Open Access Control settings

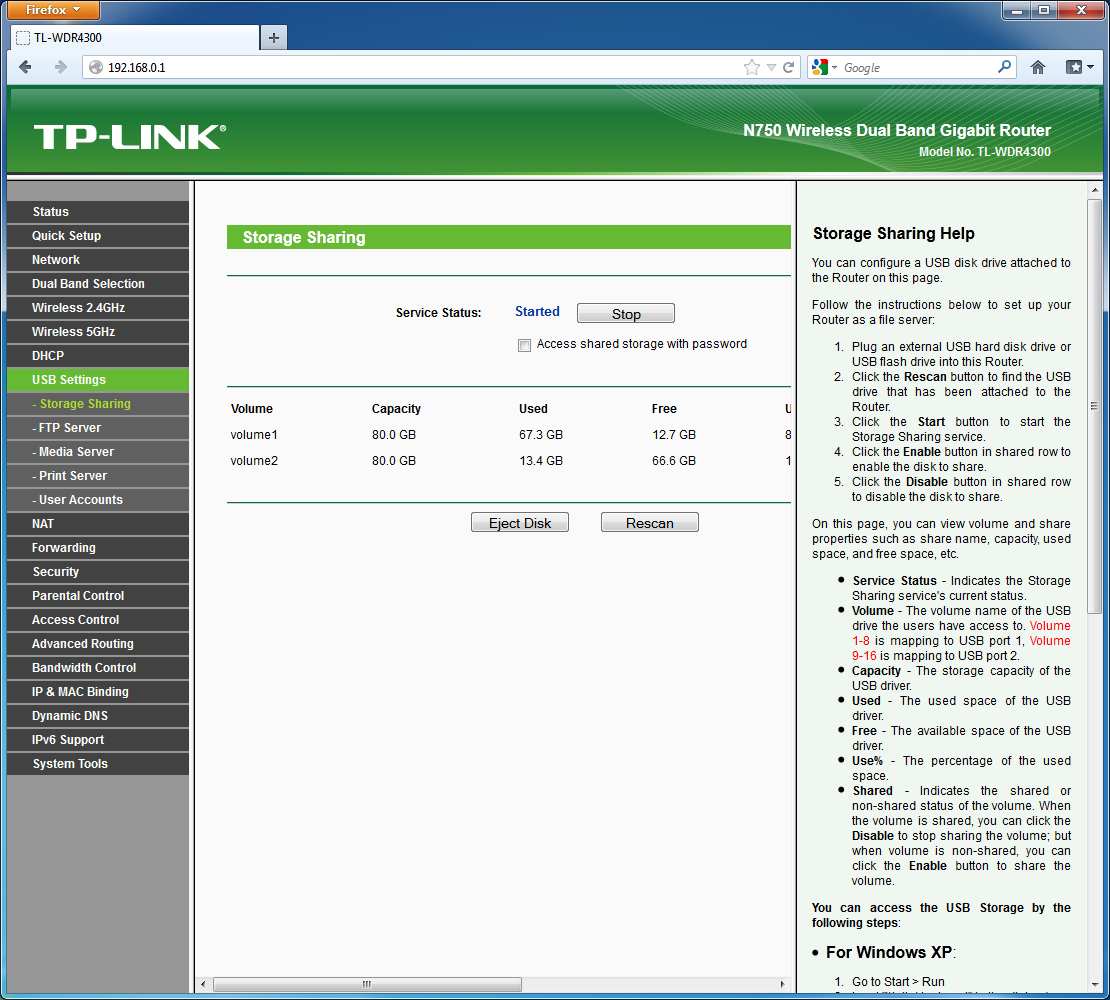(x=98, y=621)
